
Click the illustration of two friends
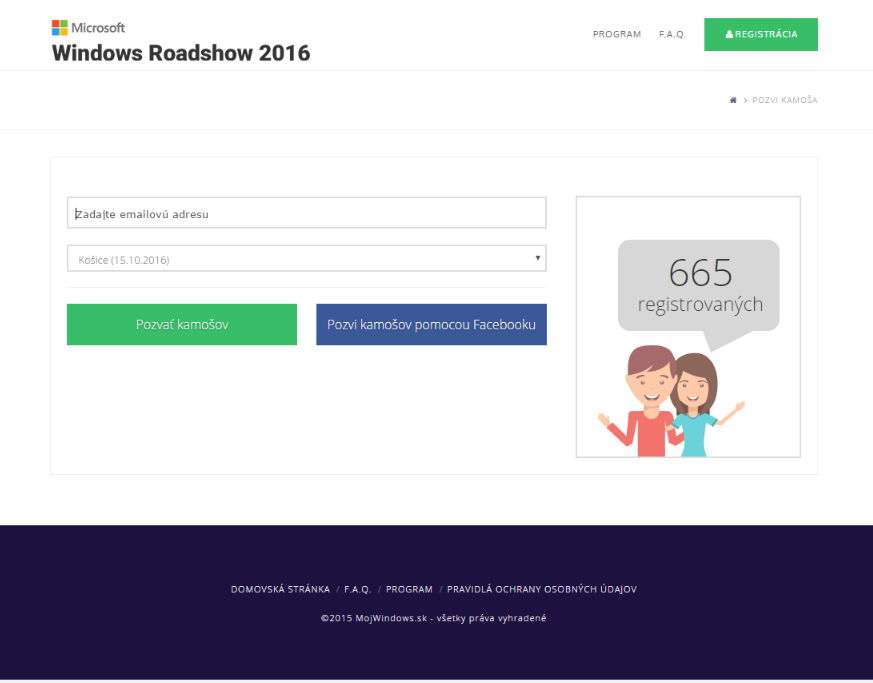coord(671,401)
